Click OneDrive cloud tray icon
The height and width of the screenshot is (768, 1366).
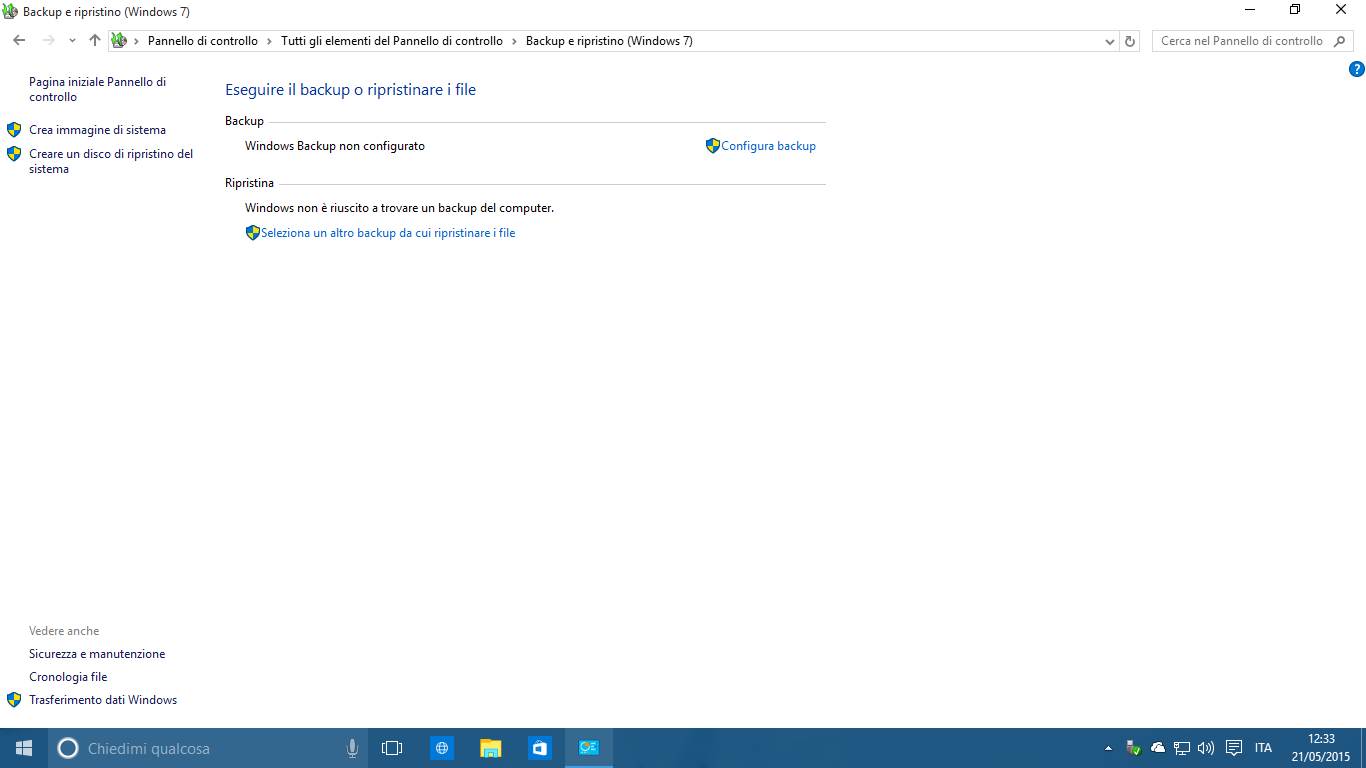coord(1158,748)
